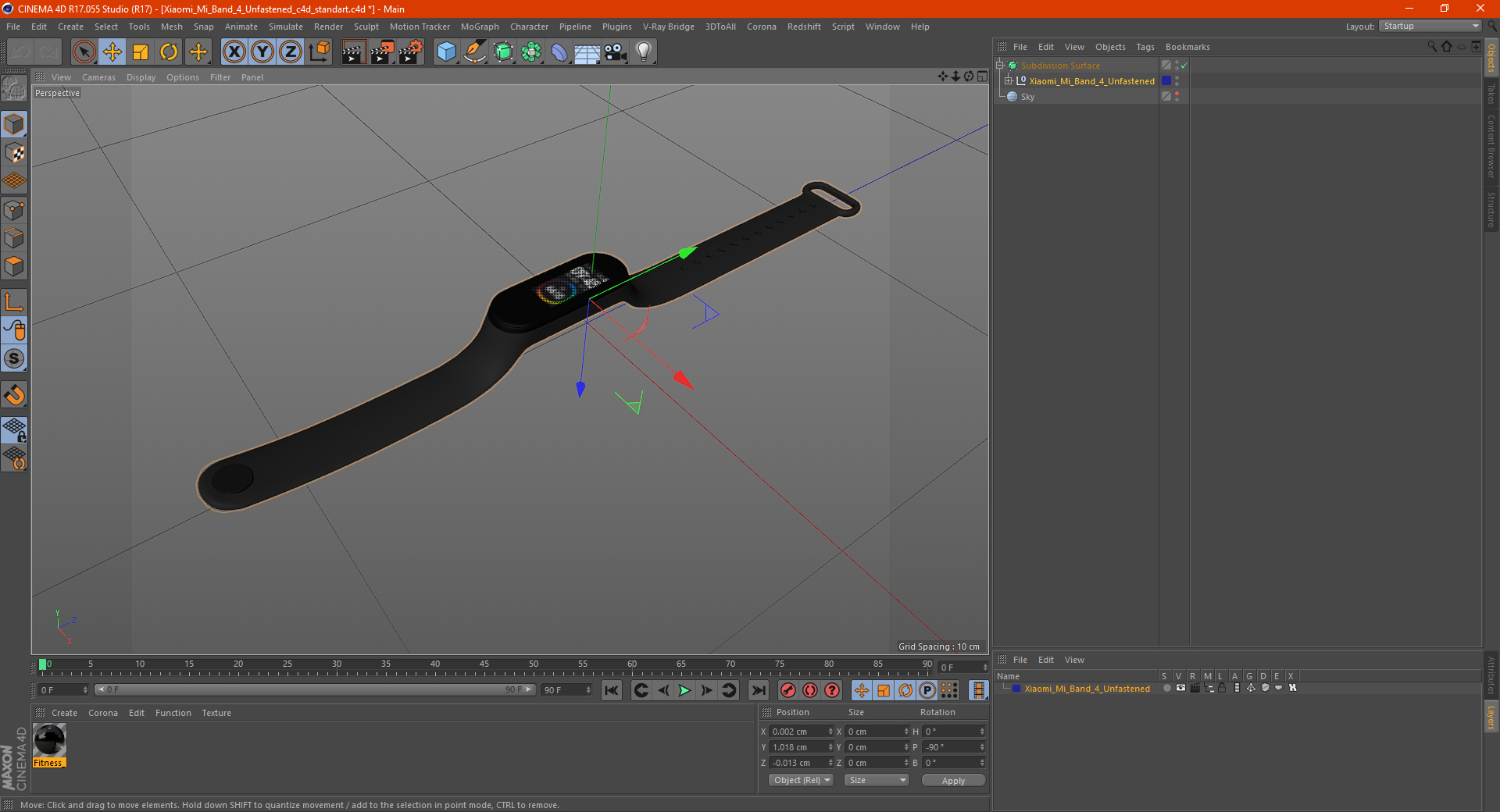Open Render Settings icon
Viewport: 1500px width, 812px height.
click(411, 52)
